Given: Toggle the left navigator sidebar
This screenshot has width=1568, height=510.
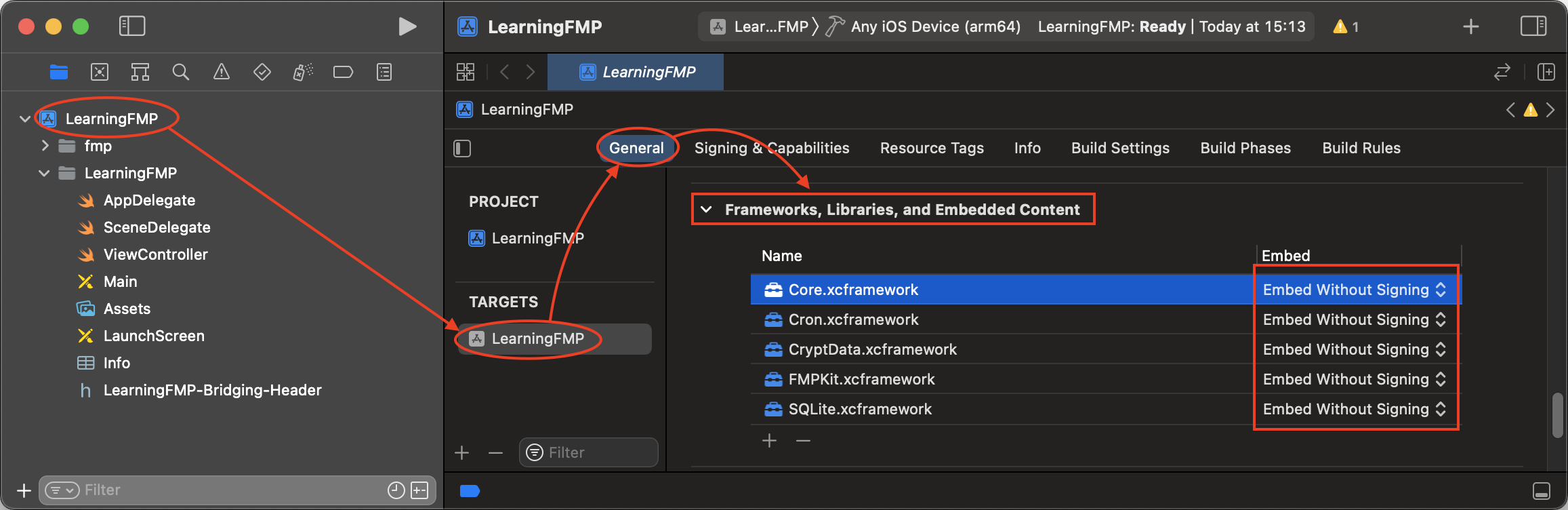Looking at the screenshot, I should [132, 26].
